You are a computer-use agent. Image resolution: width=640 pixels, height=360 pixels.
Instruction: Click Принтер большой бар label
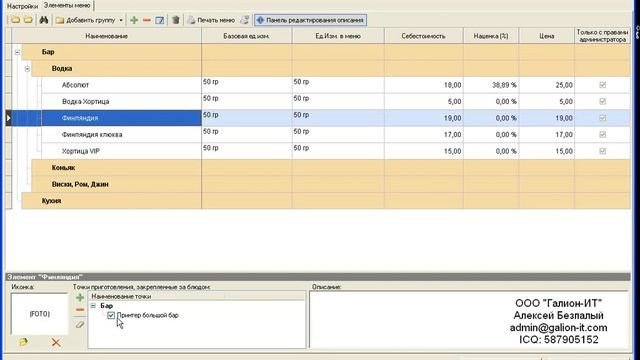[x=148, y=315]
